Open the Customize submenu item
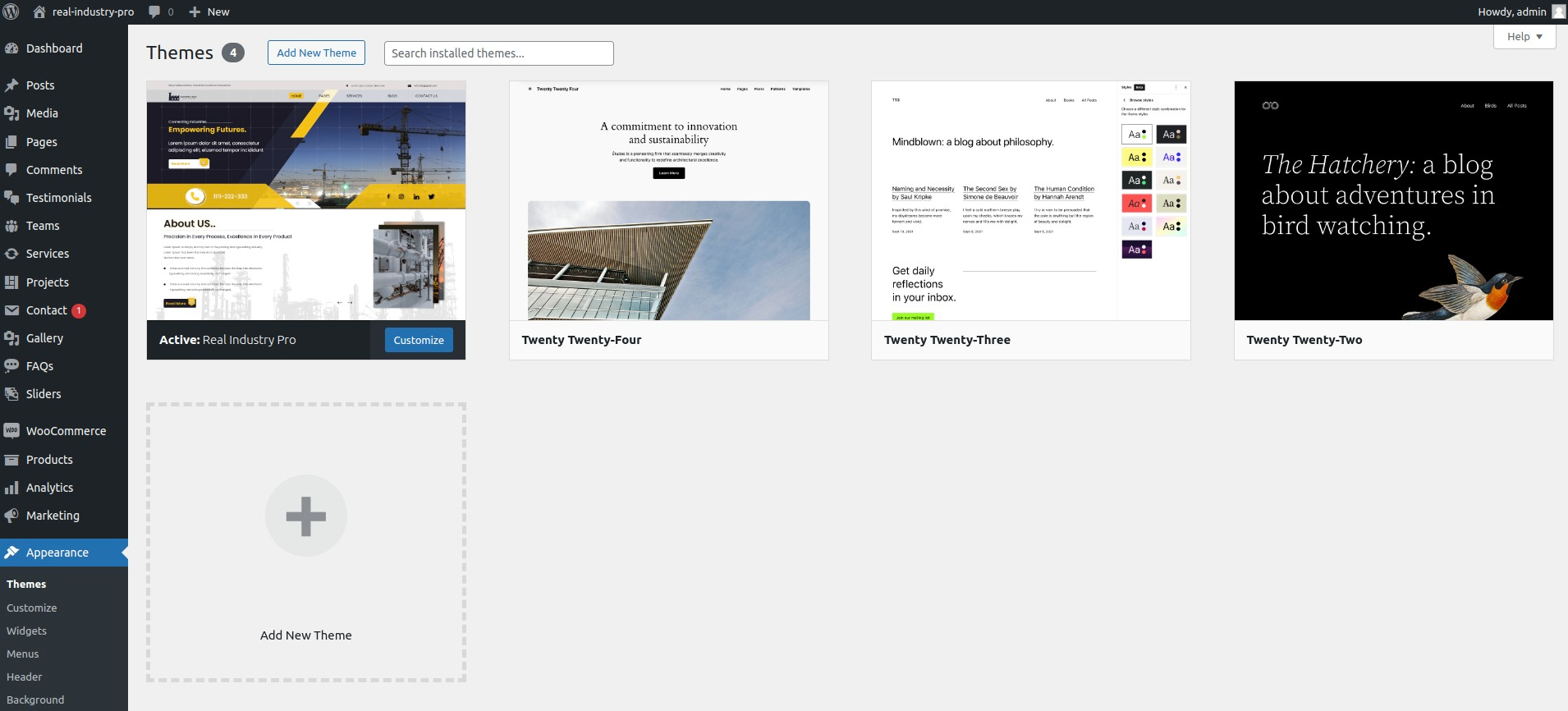This screenshot has width=1568, height=711. pyautogui.click(x=32, y=608)
